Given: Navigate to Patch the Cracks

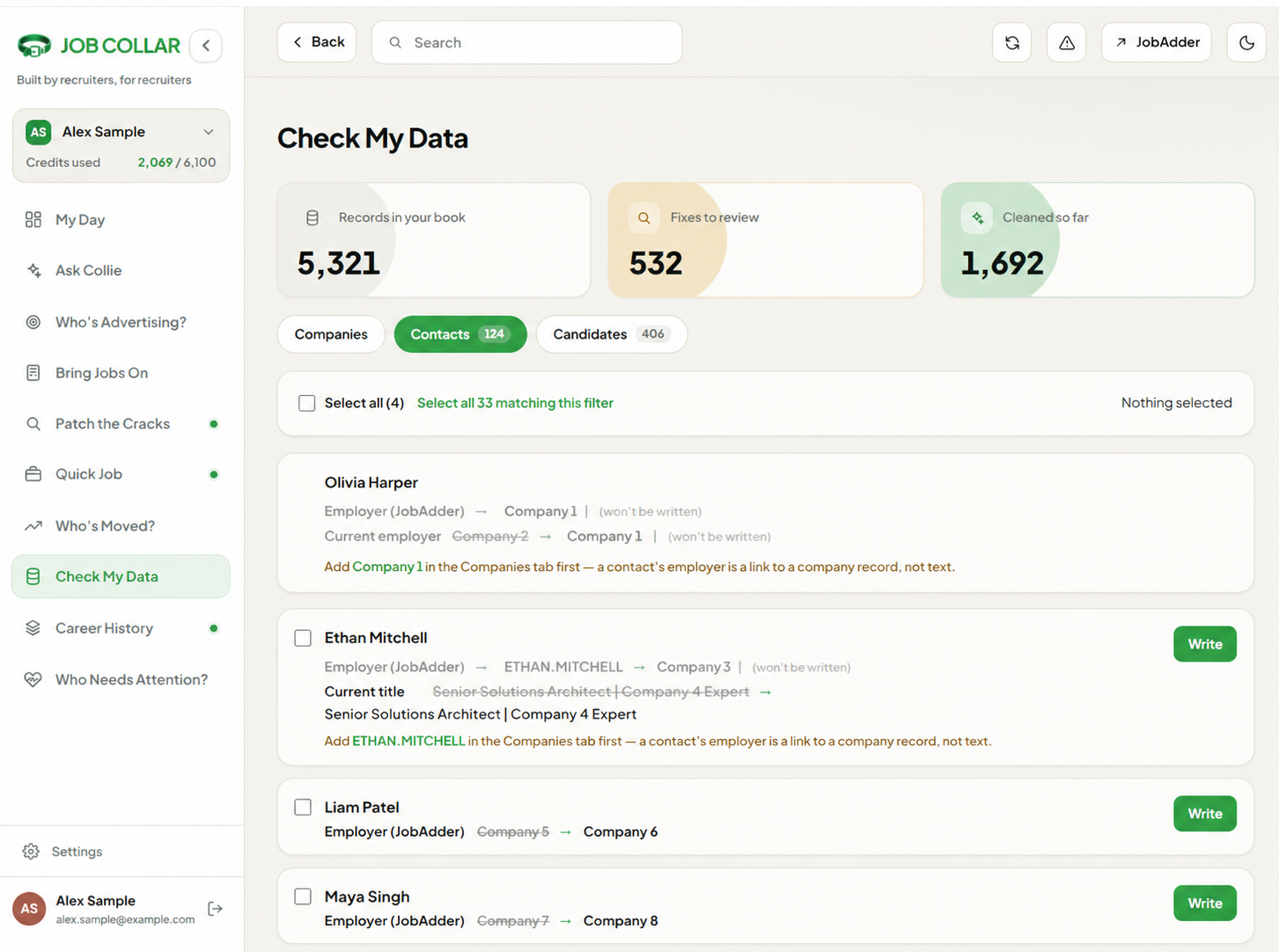Looking at the screenshot, I should click(121, 424).
